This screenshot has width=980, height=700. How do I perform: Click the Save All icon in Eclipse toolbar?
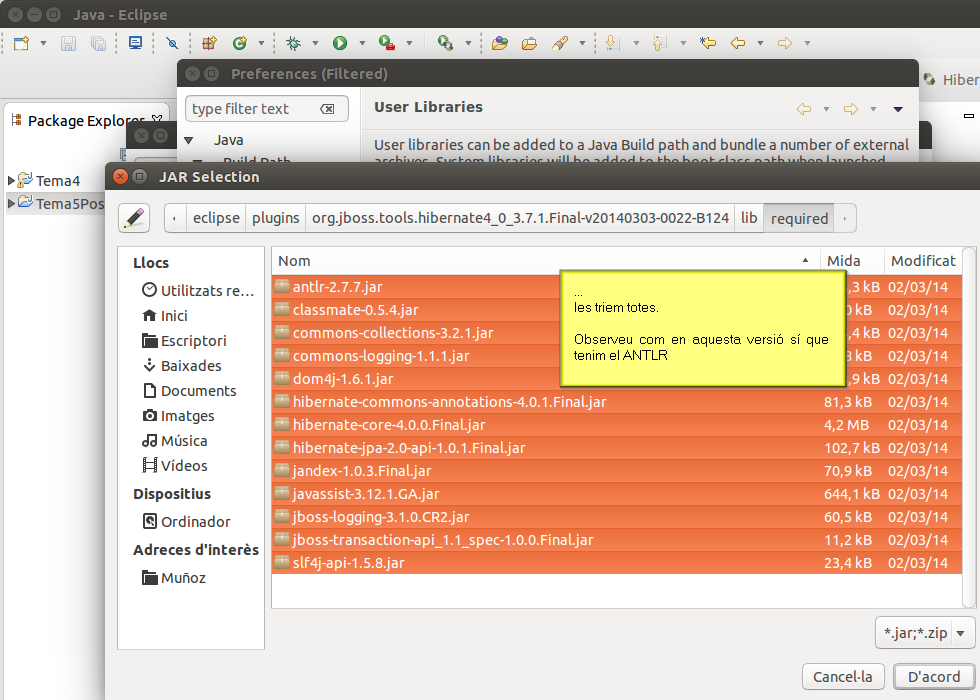coord(98,43)
